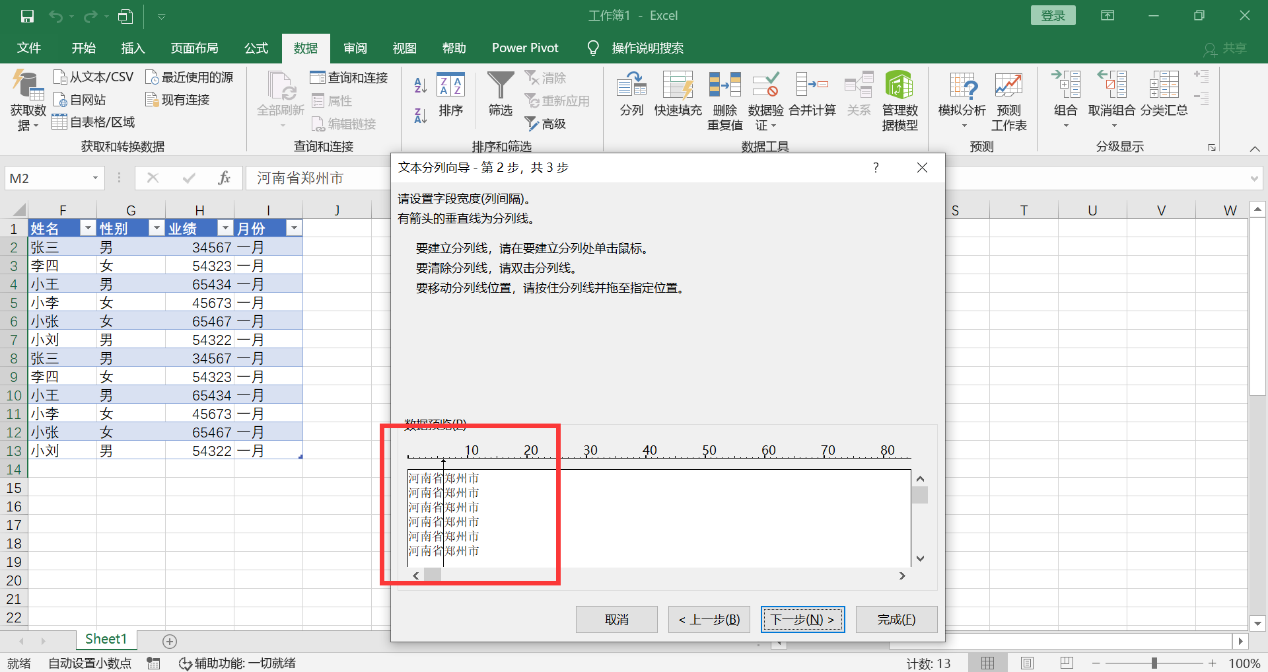Click the Get Data (获取数据) icon
This screenshot has height=672, width=1268.
tap(28, 84)
